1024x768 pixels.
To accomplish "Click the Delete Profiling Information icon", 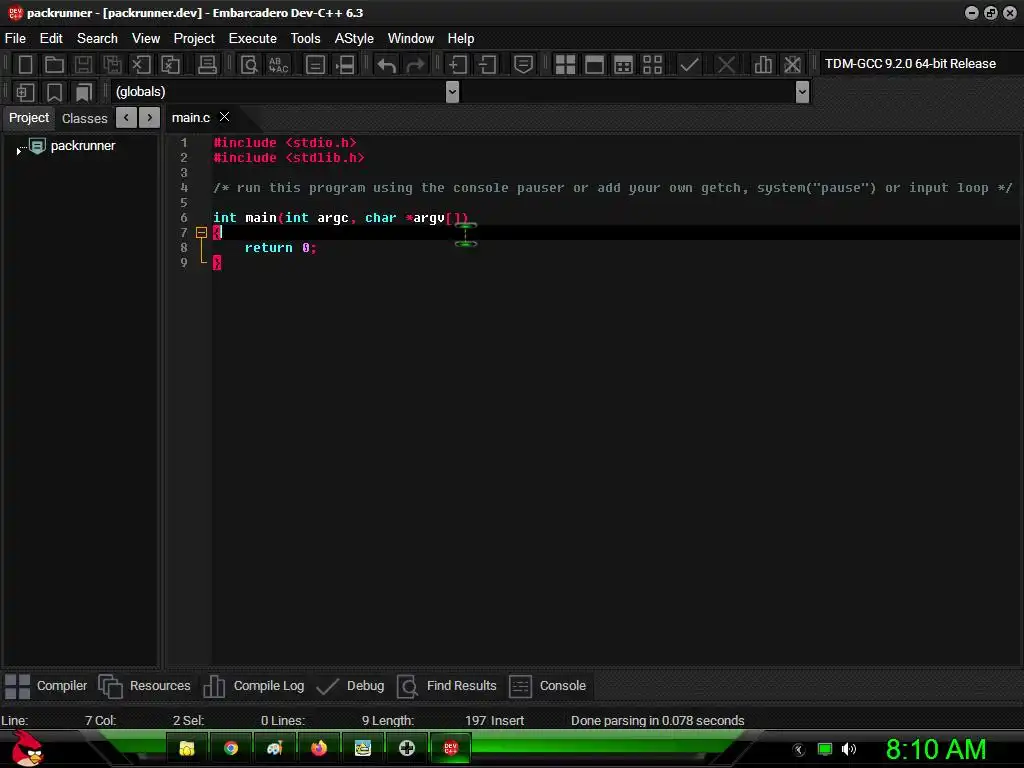I will click(792, 64).
